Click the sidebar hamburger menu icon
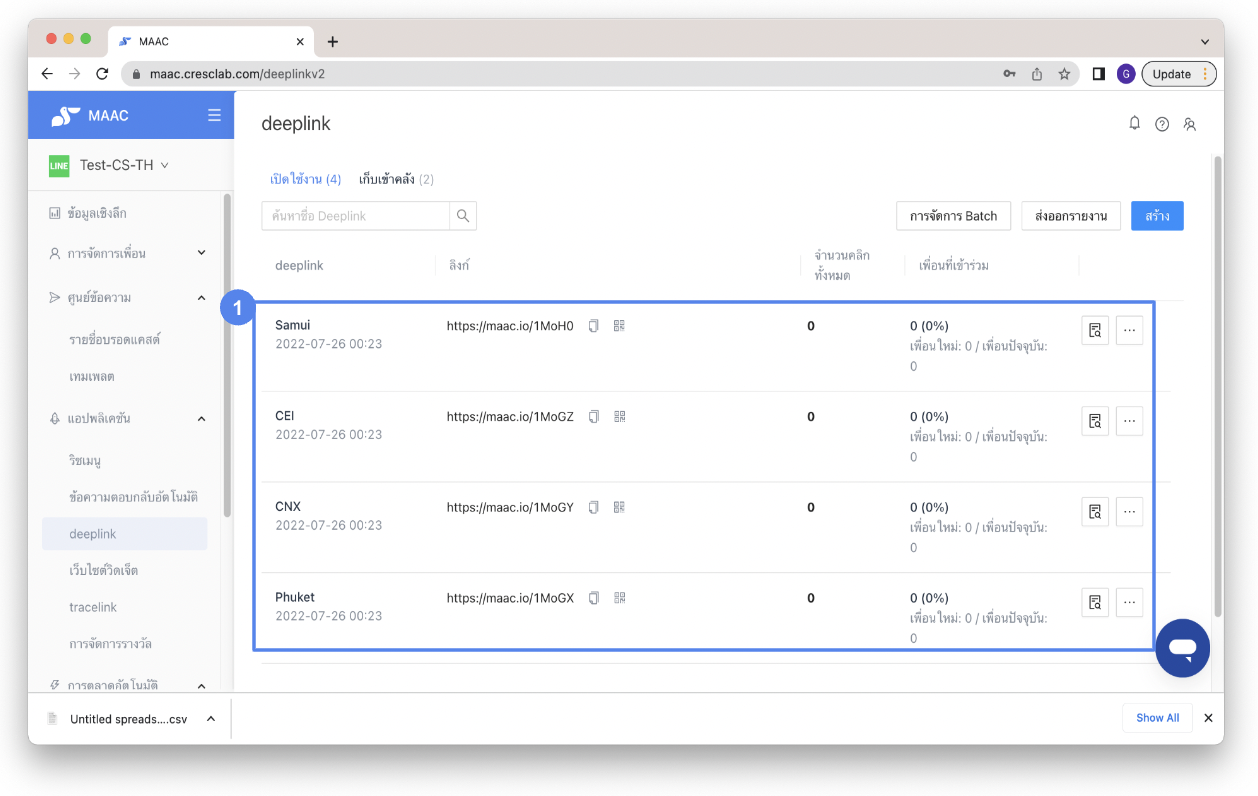This screenshot has height=796, width=1258. click(x=213, y=114)
